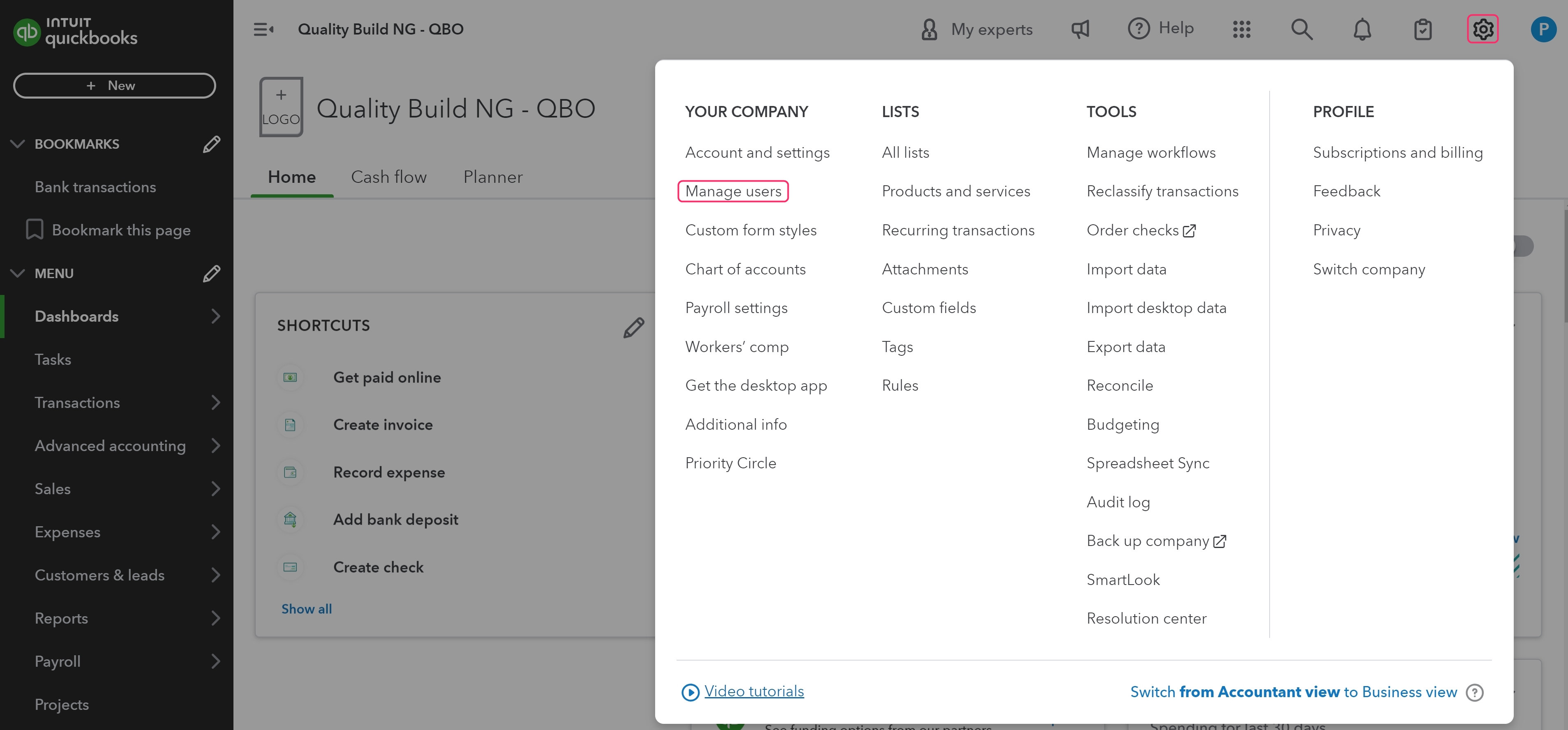This screenshot has height=730, width=1568.
Task: Expand the Dashboards submenu arrow
Action: click(215, 316)
